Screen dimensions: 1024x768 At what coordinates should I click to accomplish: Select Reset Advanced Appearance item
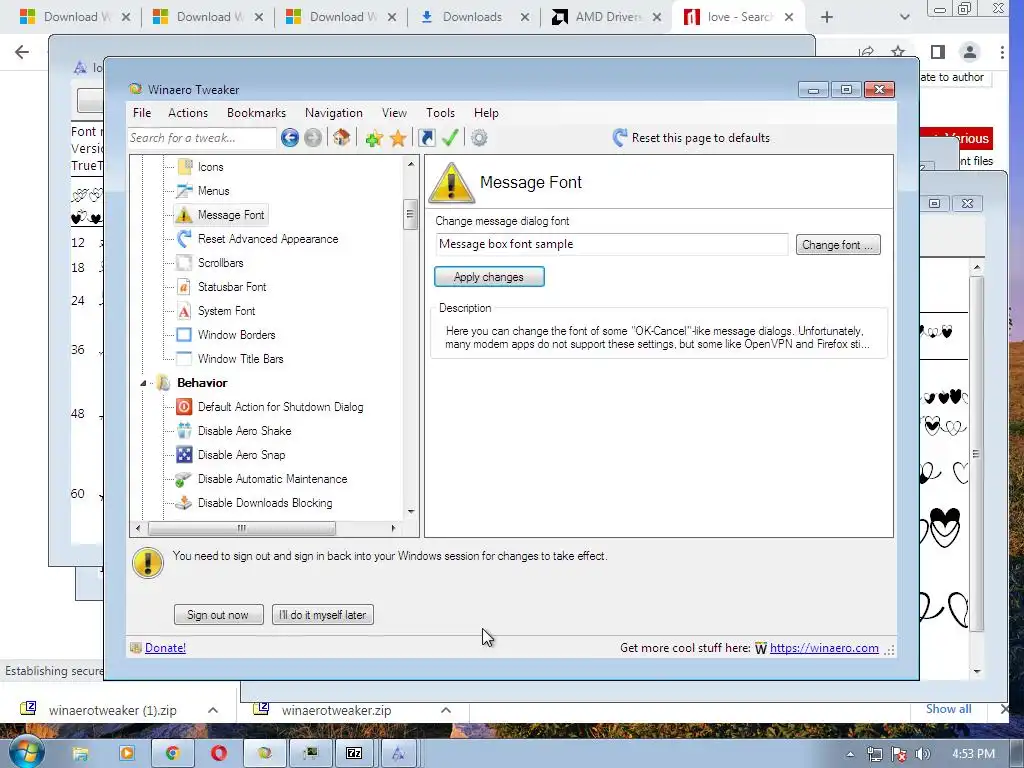point(268,239)
